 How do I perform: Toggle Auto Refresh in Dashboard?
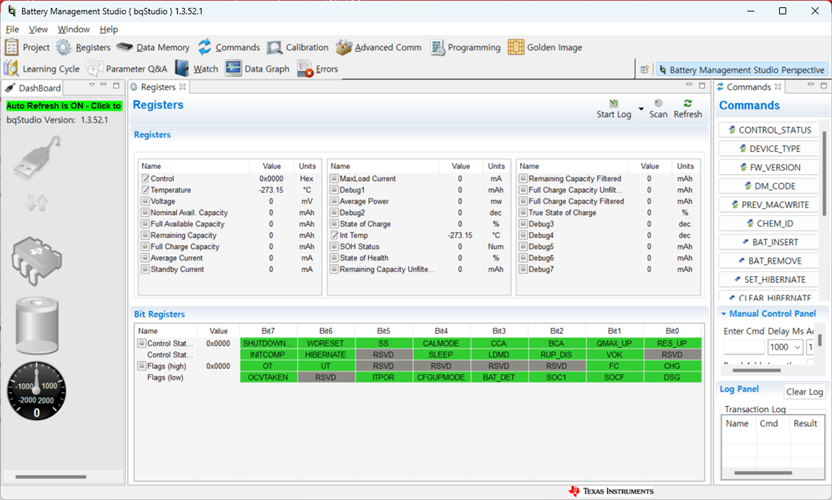(x=64, y=106)
